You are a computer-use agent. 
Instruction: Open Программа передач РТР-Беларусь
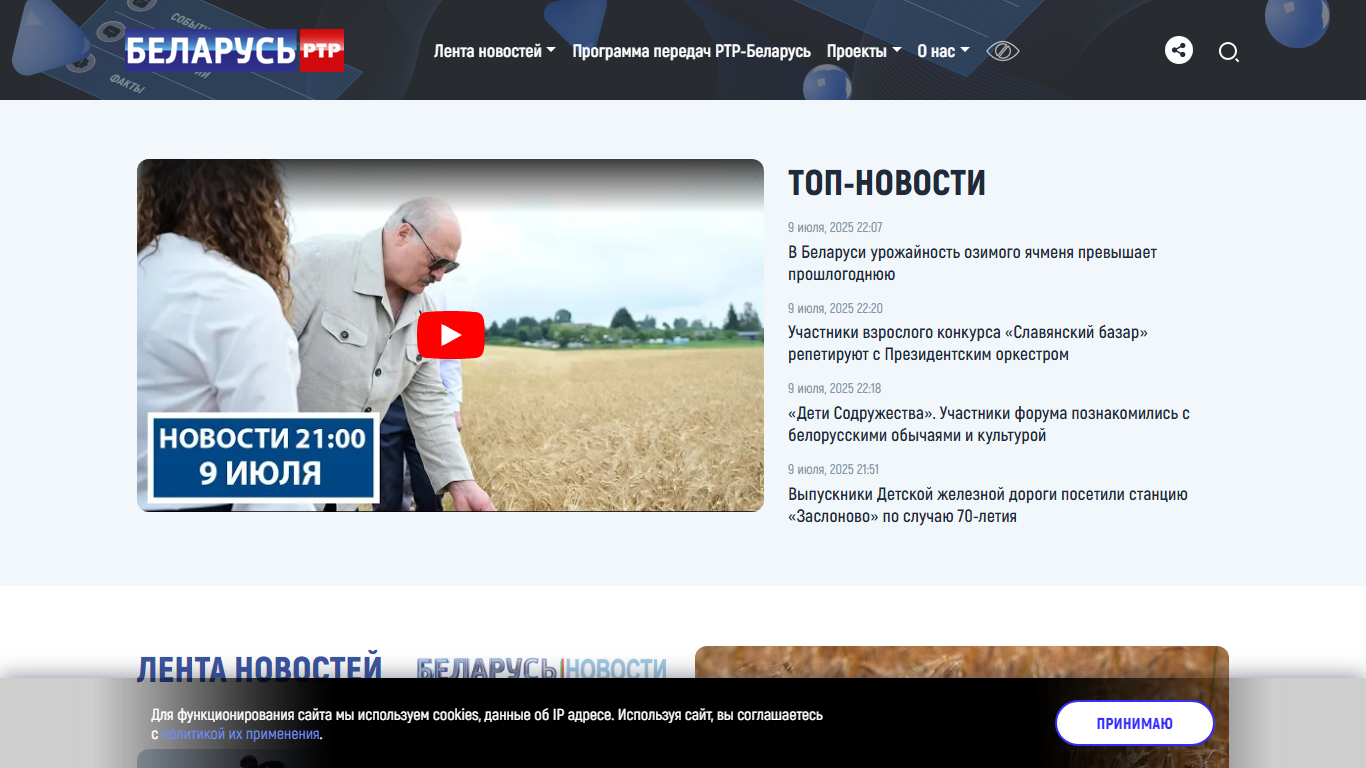click(691, 51)
